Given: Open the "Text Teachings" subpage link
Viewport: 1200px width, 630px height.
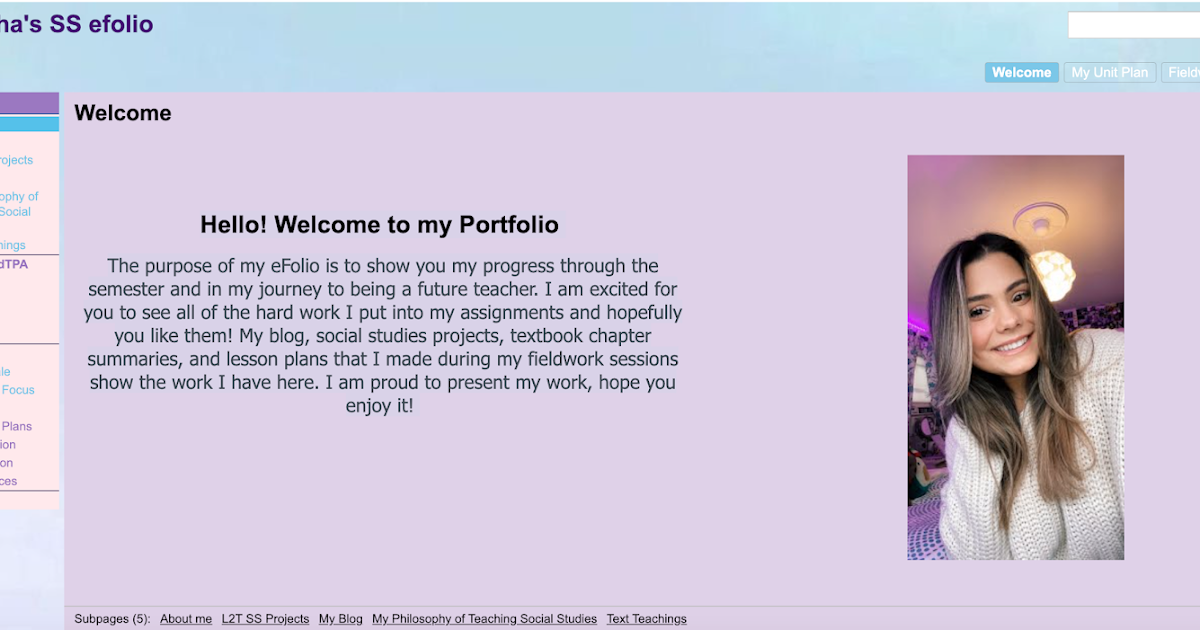Looking at the screenshot, I should [646, 618].
